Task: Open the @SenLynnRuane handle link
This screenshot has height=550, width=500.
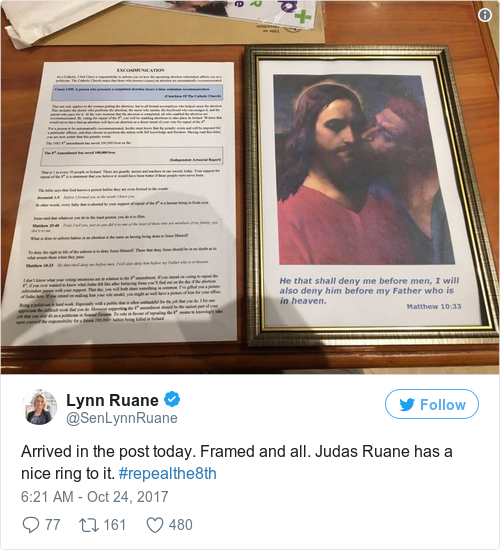Action: [122, 418]
